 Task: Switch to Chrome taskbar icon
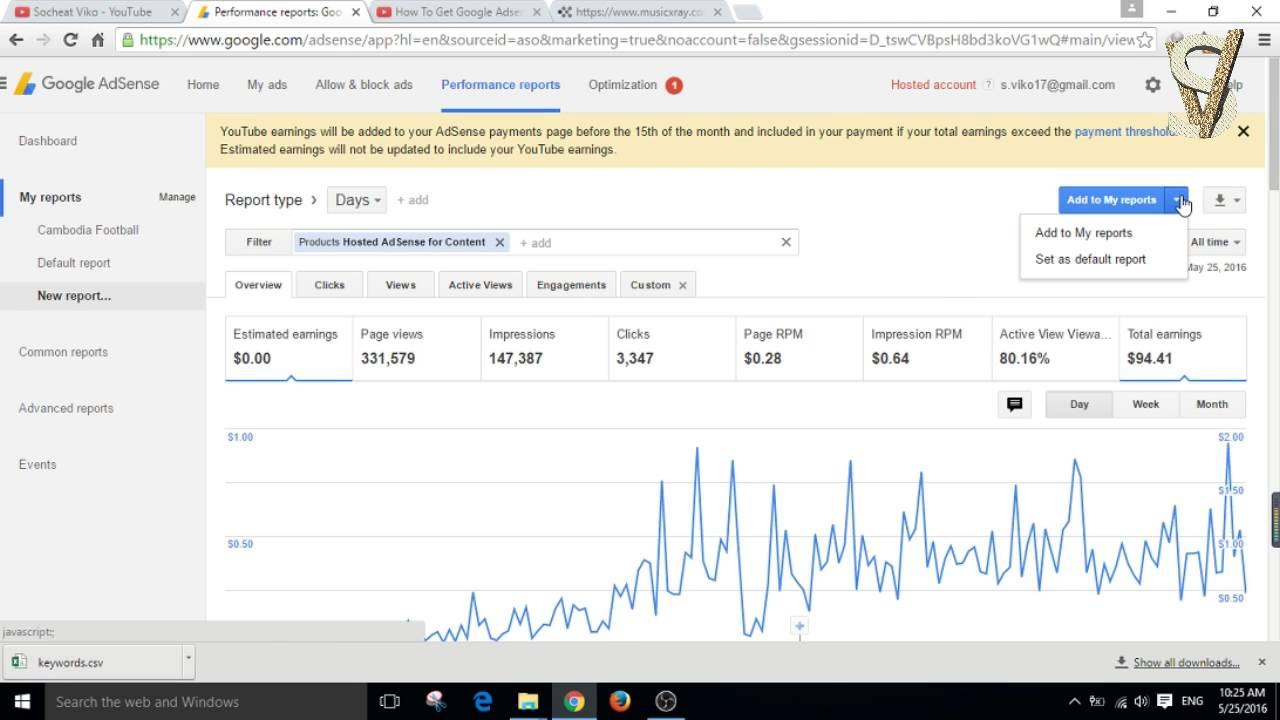574,701
